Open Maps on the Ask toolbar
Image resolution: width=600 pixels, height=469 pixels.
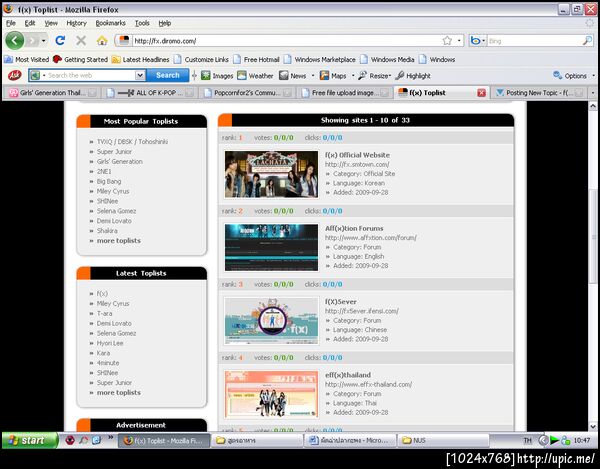333,76
